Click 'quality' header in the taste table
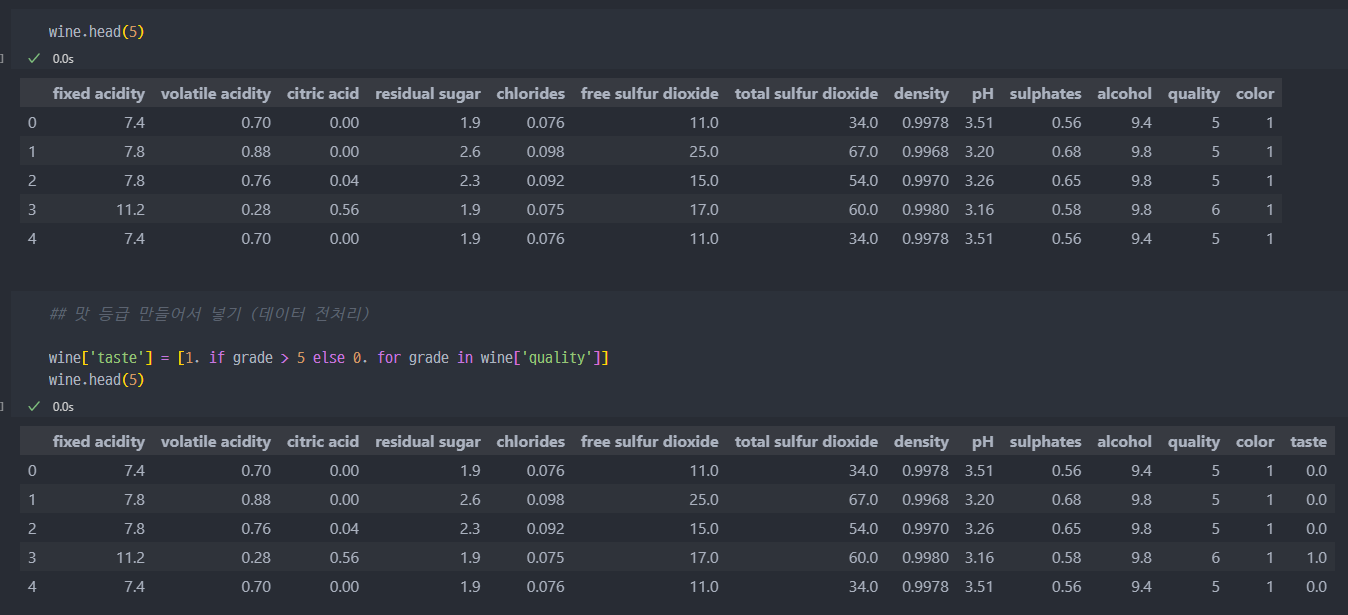This screenshot has height=615, width=1348. point(1194,442)
